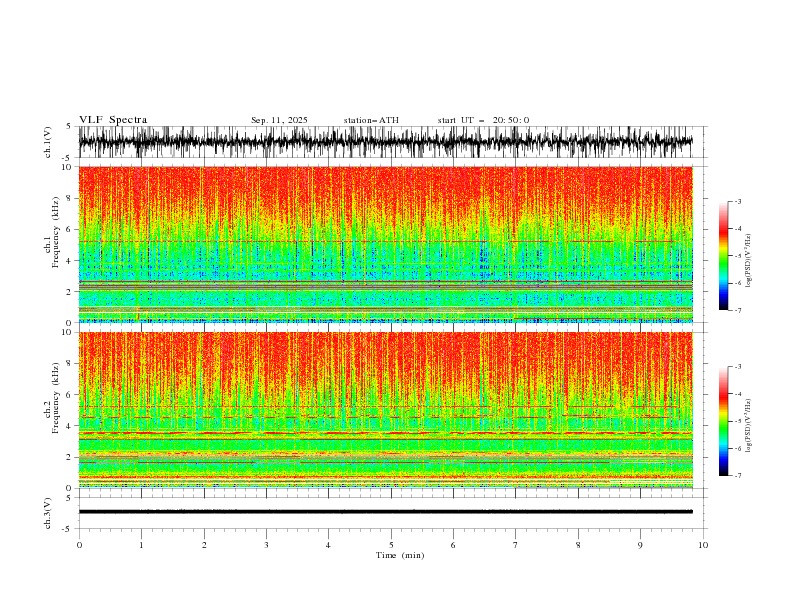792x612 pixels.
Task: Click the upper colorbar 'log(PSD)(V²/Hz)' label
Action: [x=749, y=261]
